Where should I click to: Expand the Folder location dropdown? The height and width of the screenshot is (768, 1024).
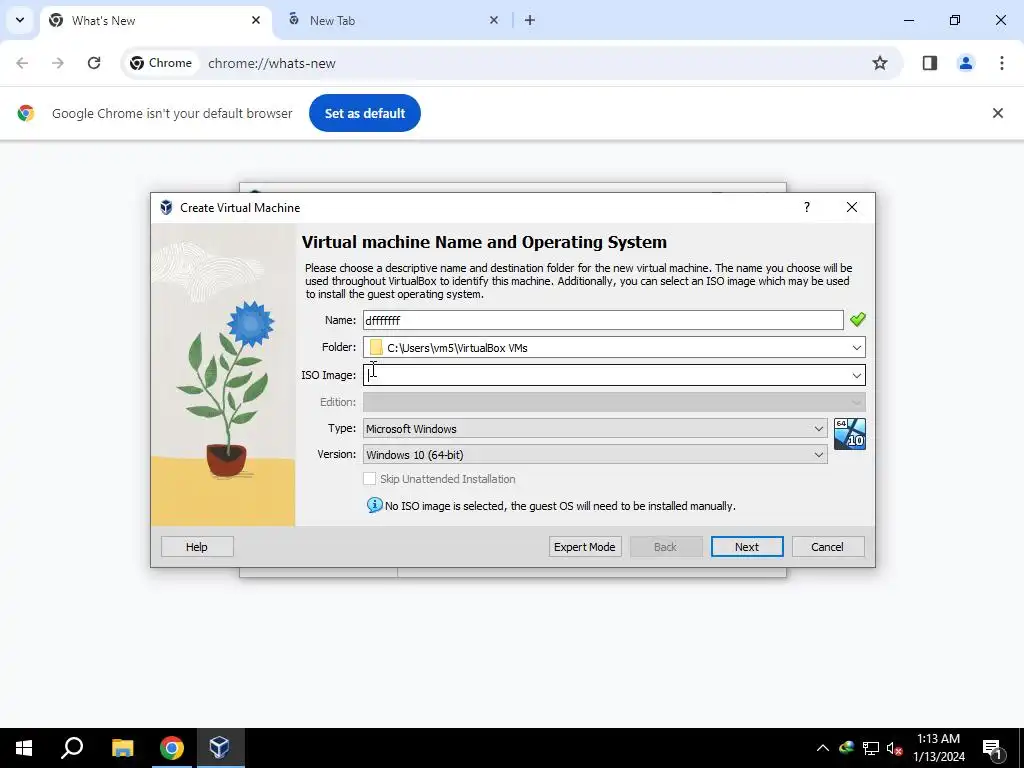[x=856, y=347]
